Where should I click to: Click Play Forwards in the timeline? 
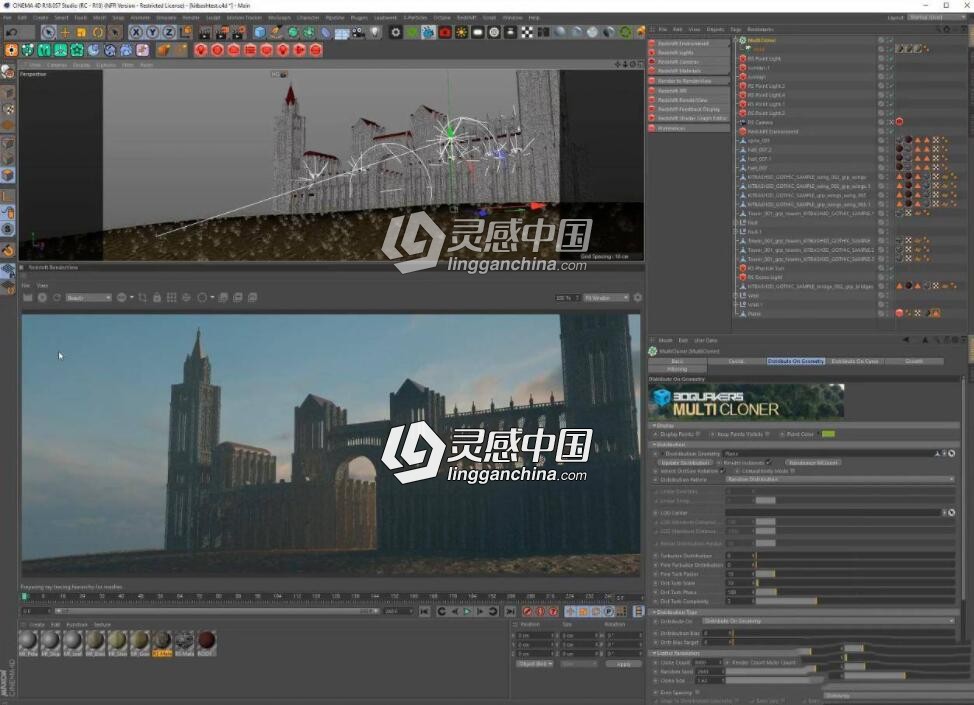(468, 612)
